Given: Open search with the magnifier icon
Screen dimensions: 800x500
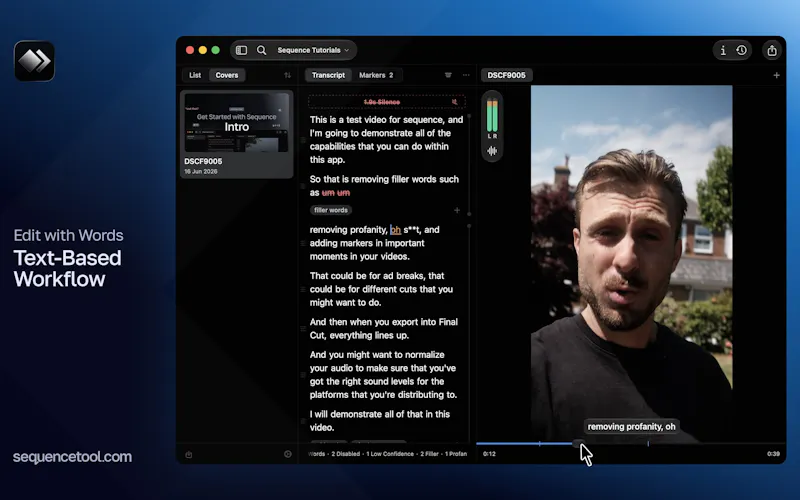Looking at the screenshot, I should point(261,50).
